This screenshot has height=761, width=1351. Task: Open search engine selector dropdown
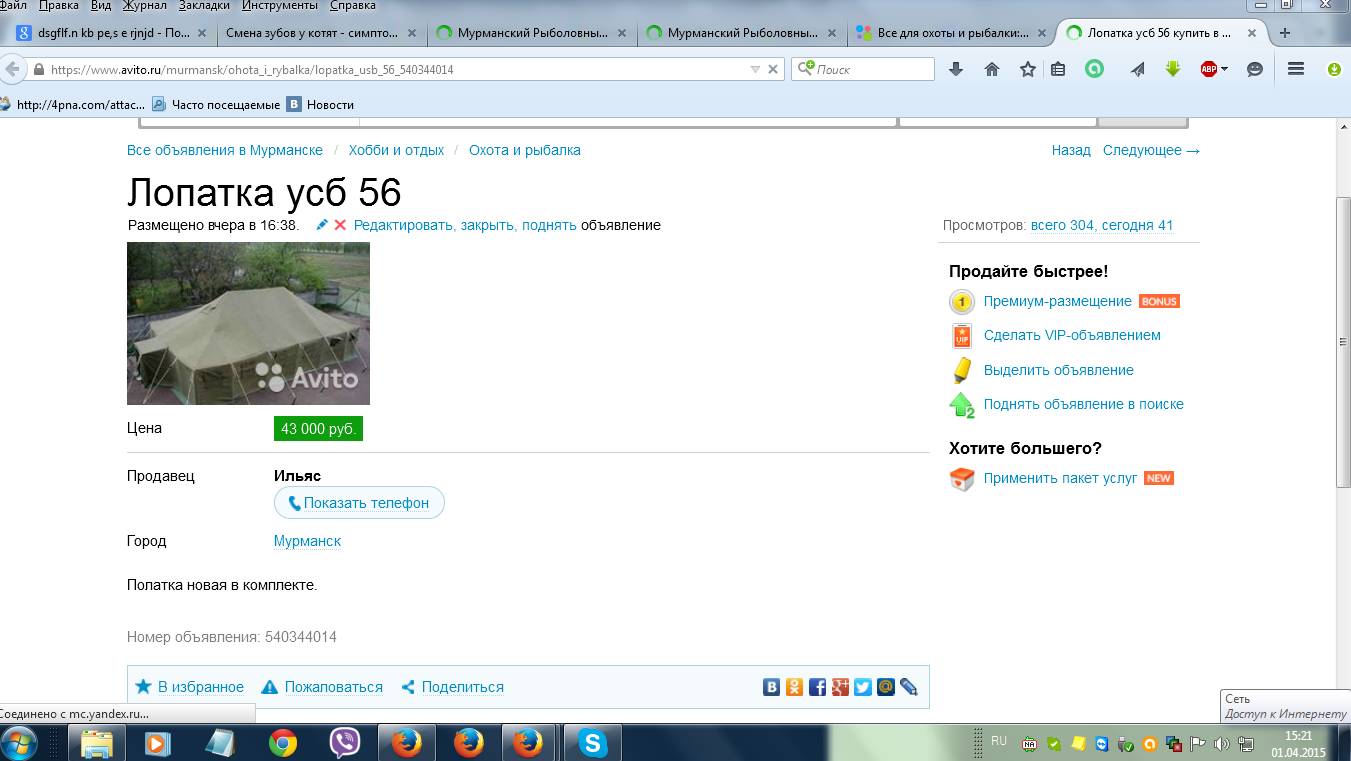click(805, 69)
